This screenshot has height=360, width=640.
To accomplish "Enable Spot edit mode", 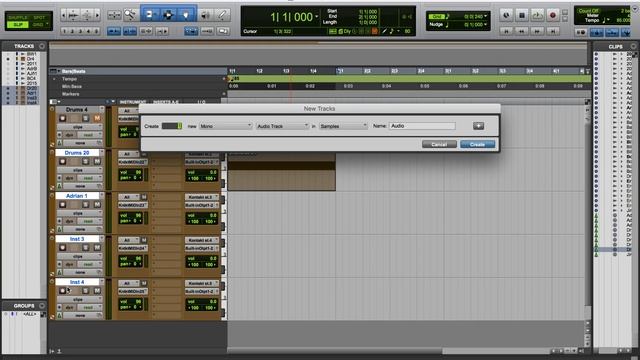I will tap(39, 18).
